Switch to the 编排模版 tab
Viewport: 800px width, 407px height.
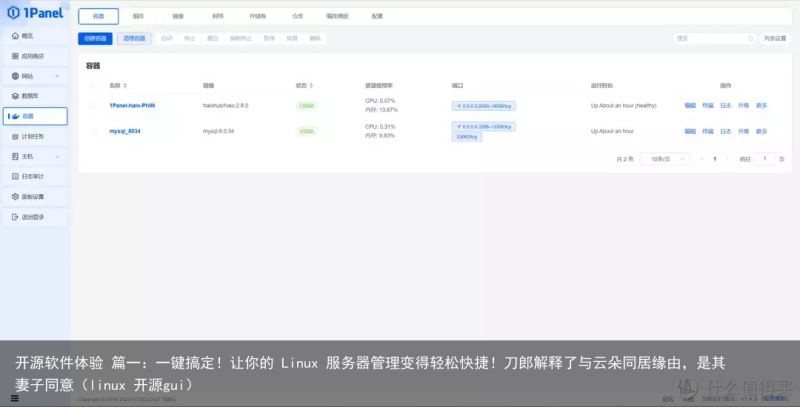click(x=337, y=16)
